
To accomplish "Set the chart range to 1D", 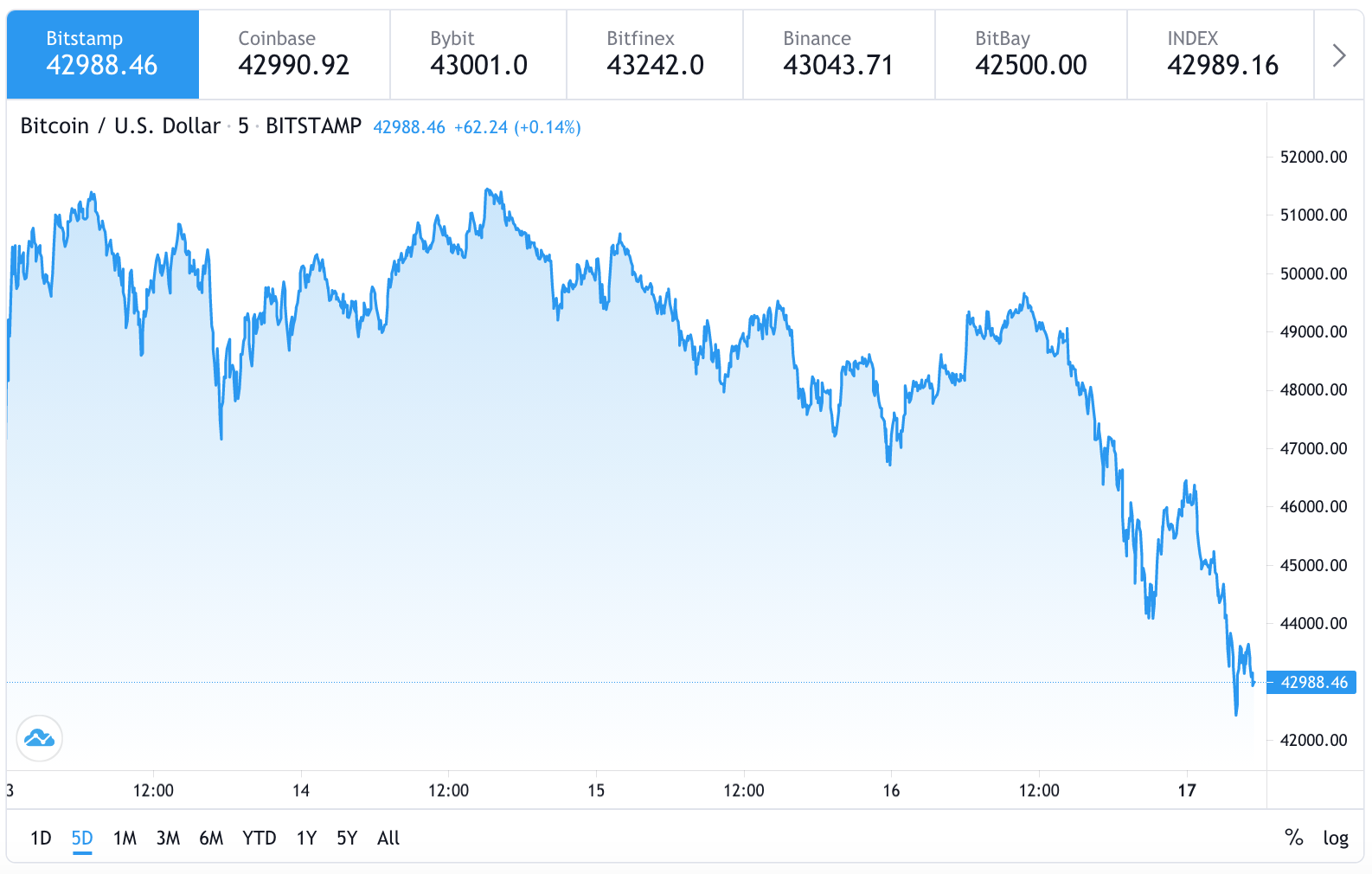I will point(41,838).
